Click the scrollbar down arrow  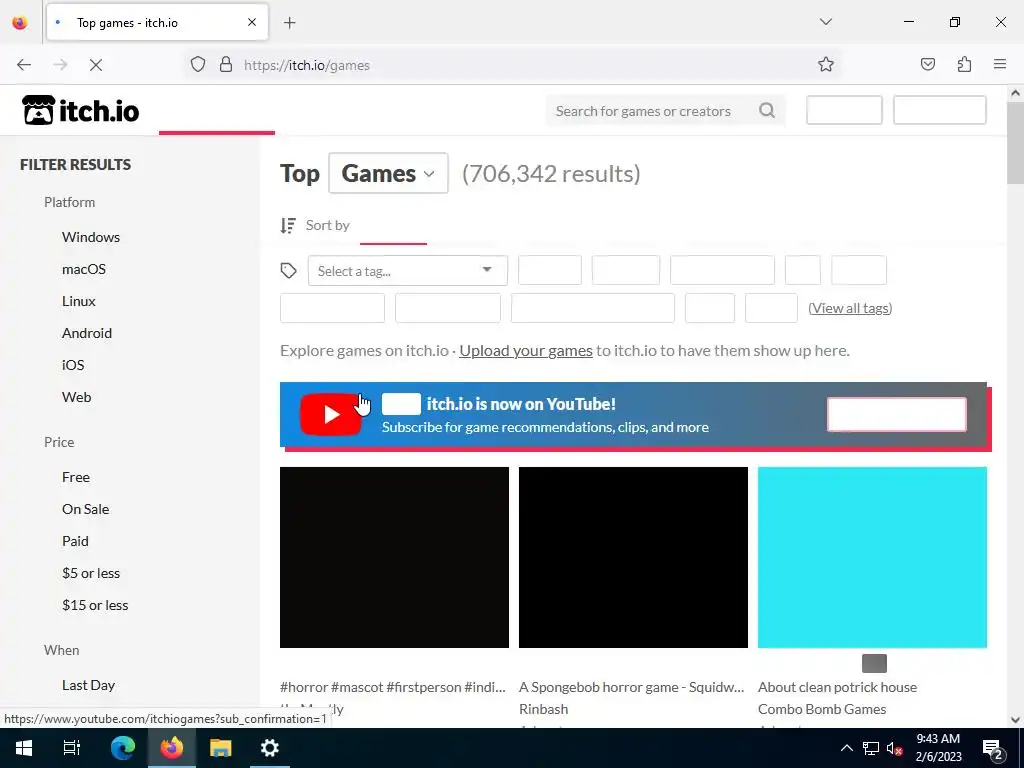(x=1015, y=720)
